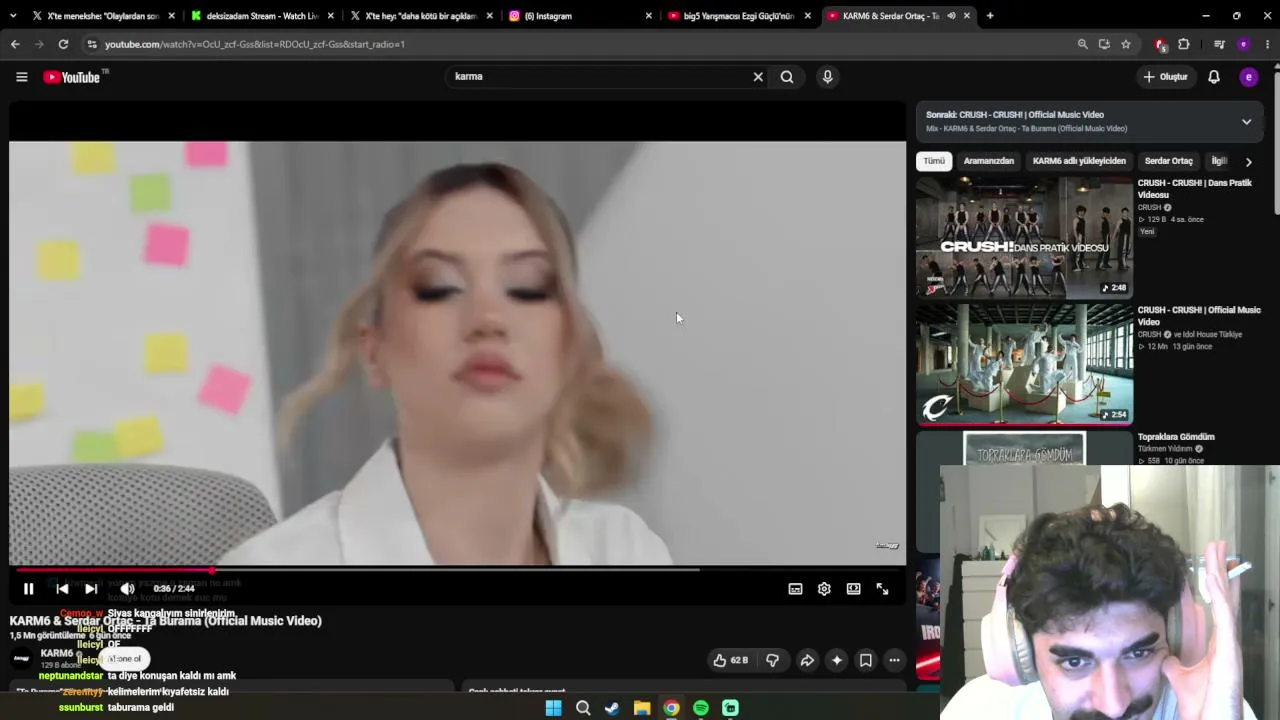Open the CRUSH! Dans Pratik Videosu thumbnail
The height and width of the screenshot is (720, 1280).
(1024, 238)
